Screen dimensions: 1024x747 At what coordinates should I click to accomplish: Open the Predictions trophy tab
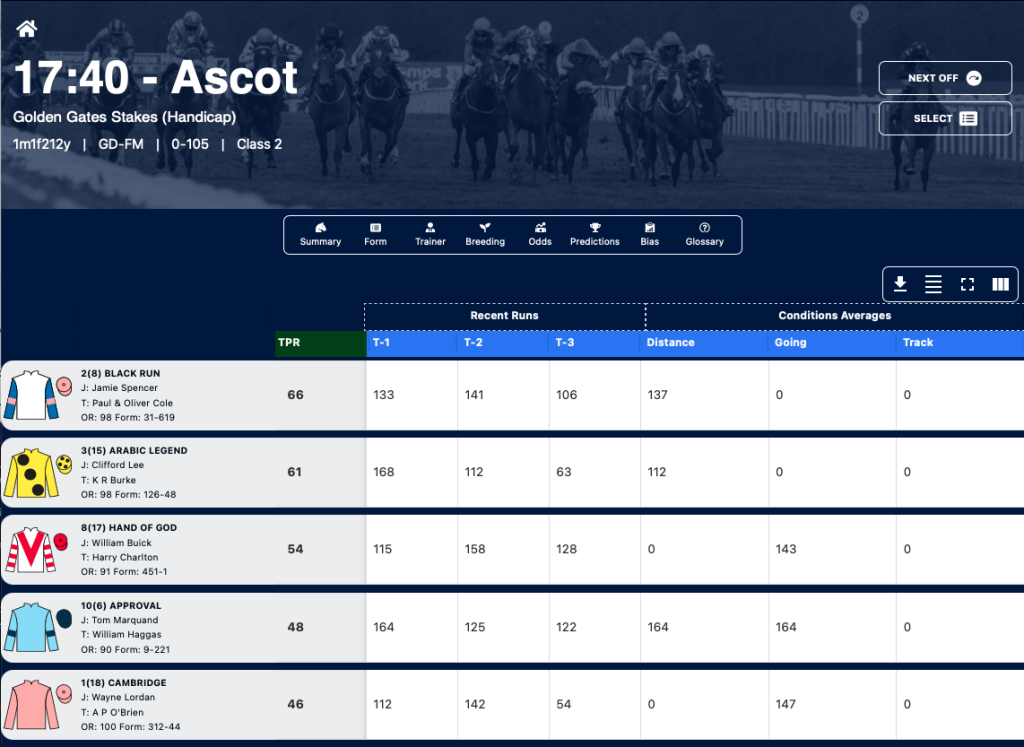point(595,234)
